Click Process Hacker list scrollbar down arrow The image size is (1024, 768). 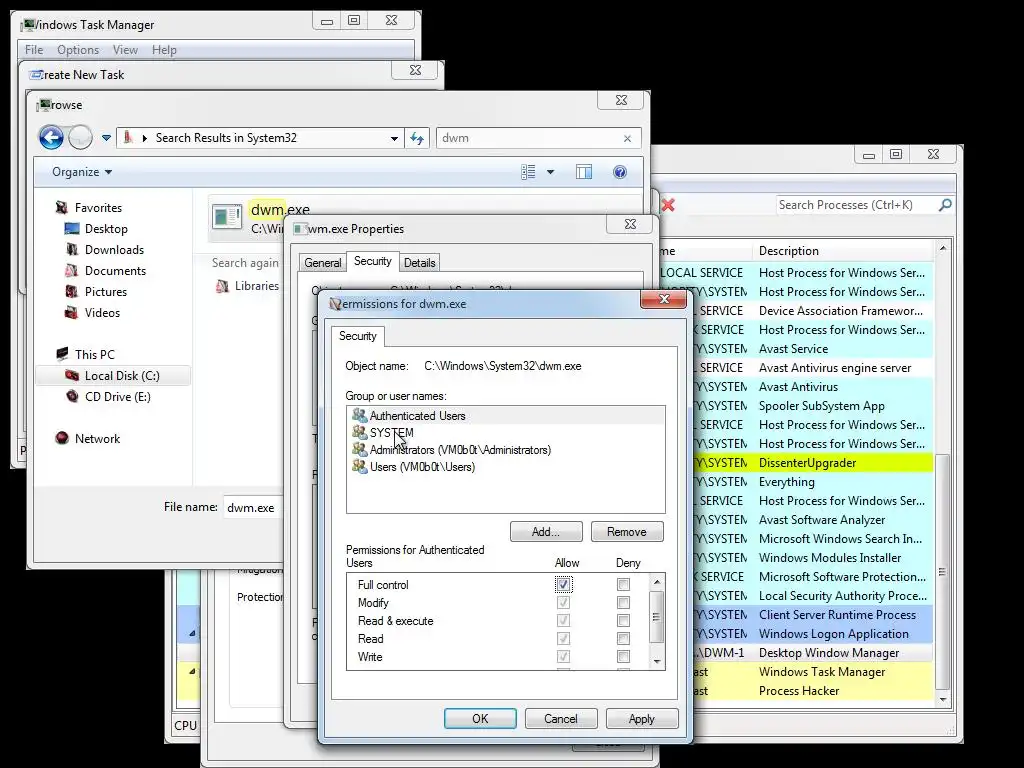[x=942, y=699]
